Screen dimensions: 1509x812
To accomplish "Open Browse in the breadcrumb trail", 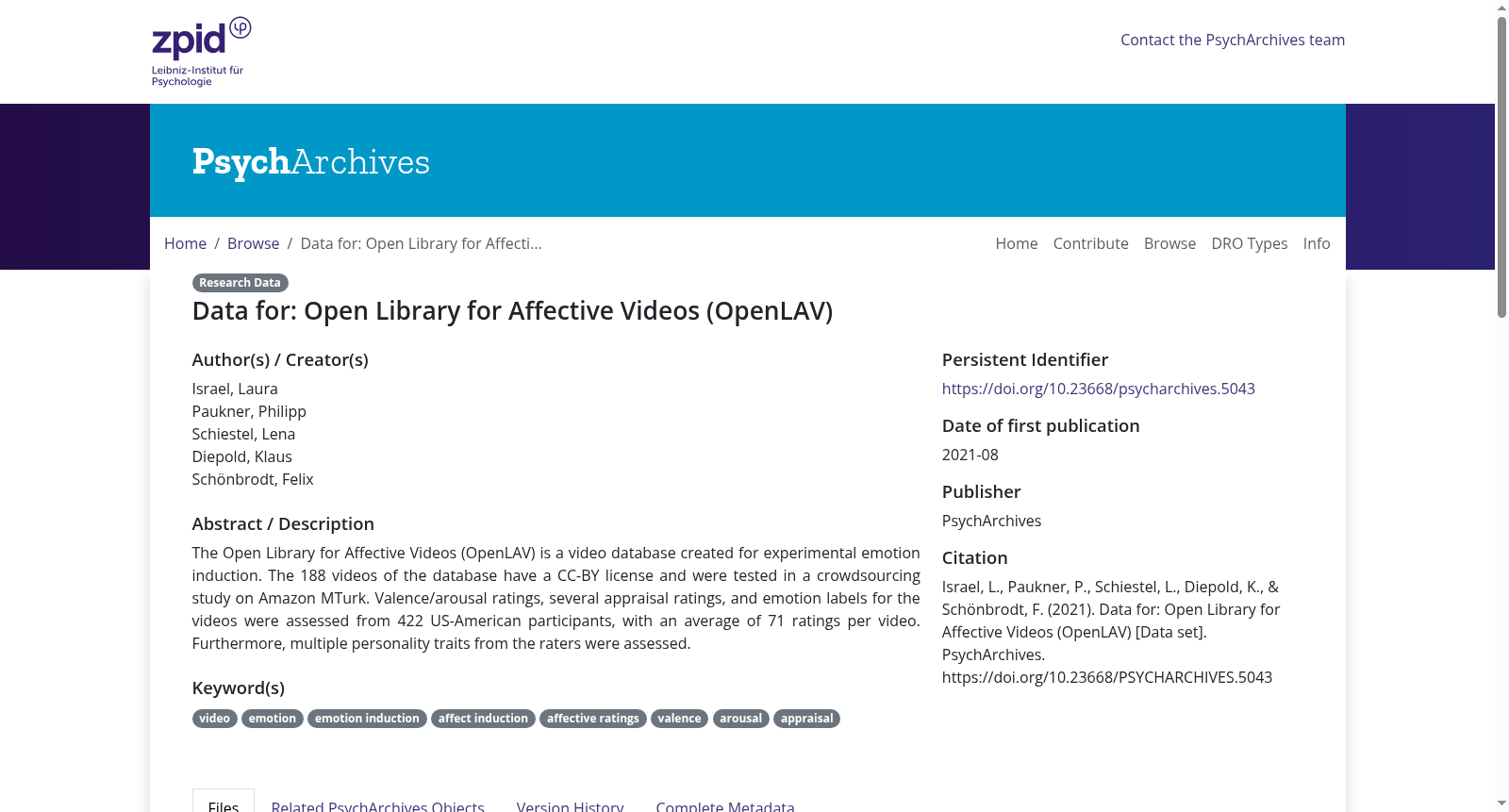I will [x=253, y=243].
